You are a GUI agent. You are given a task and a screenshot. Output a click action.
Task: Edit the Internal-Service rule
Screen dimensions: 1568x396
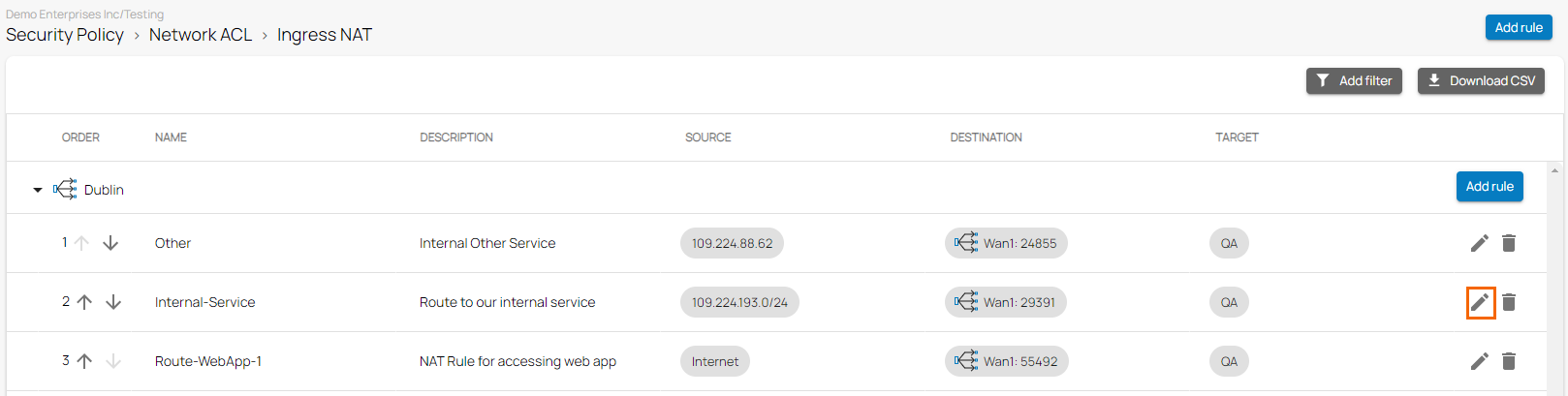click(x=1480, y=302)
